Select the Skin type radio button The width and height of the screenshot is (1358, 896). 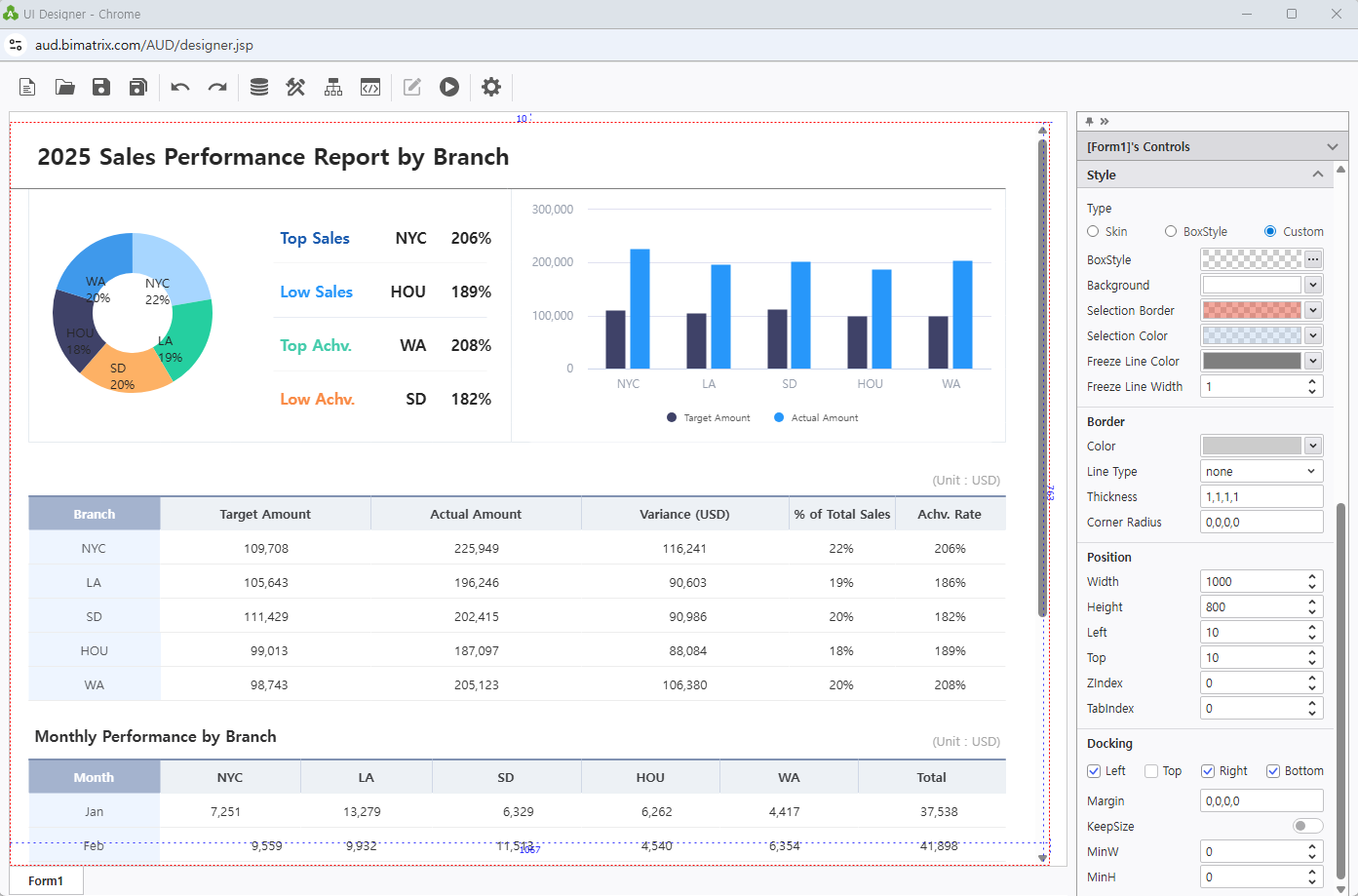click(1093, 231)
